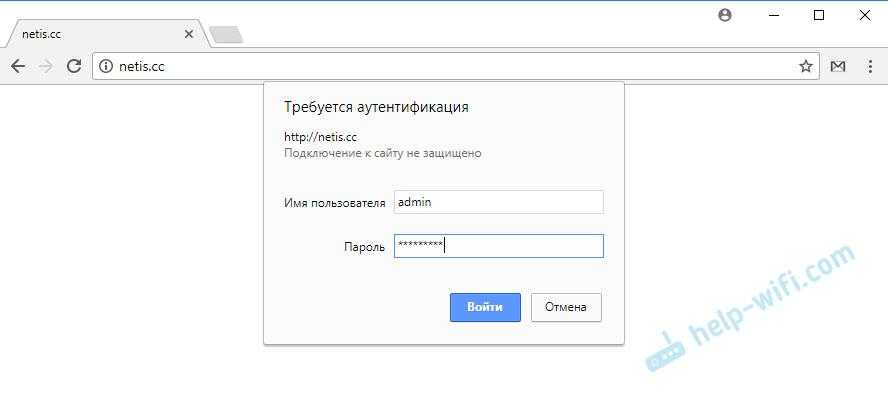The height and width of the screenshot is (400, 888).
Task: View site information icon in address bar
Action: pyautogui.click(x=108, y=67)
